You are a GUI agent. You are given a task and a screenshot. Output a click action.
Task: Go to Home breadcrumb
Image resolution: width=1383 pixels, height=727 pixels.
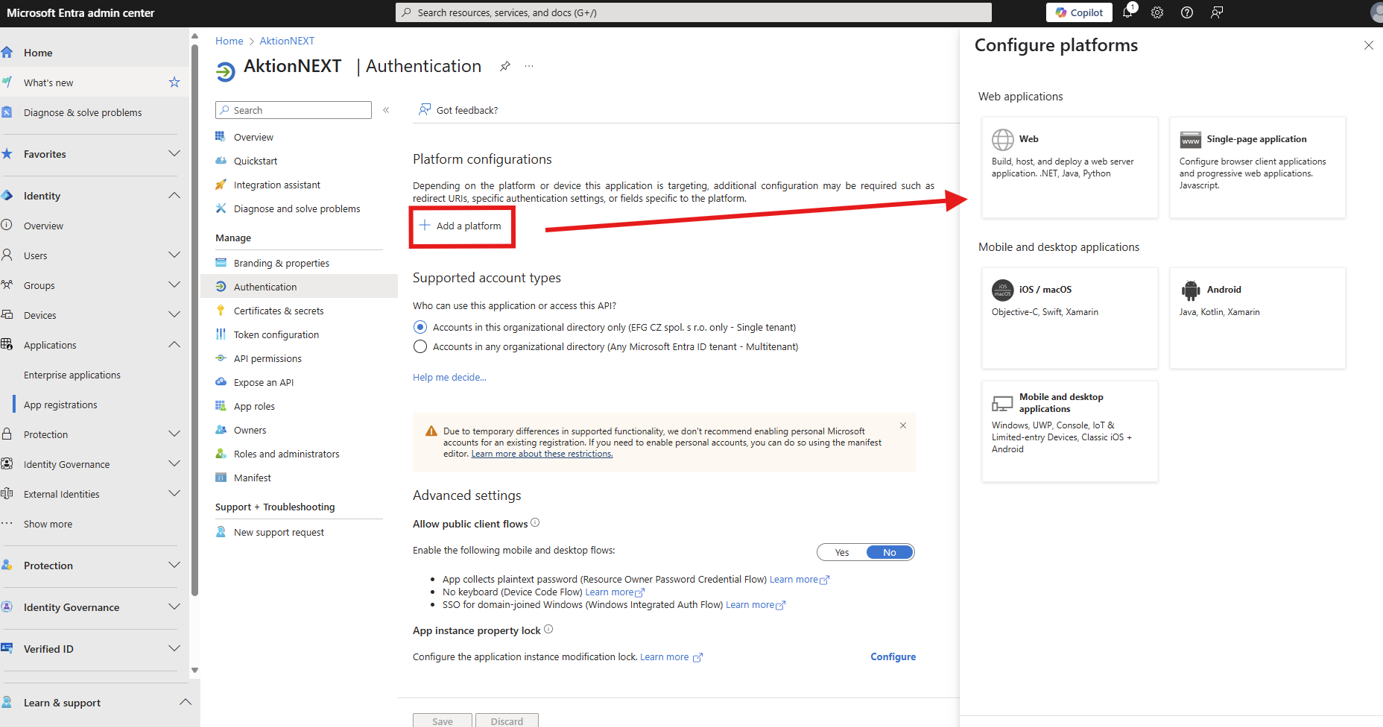point(229,41)
